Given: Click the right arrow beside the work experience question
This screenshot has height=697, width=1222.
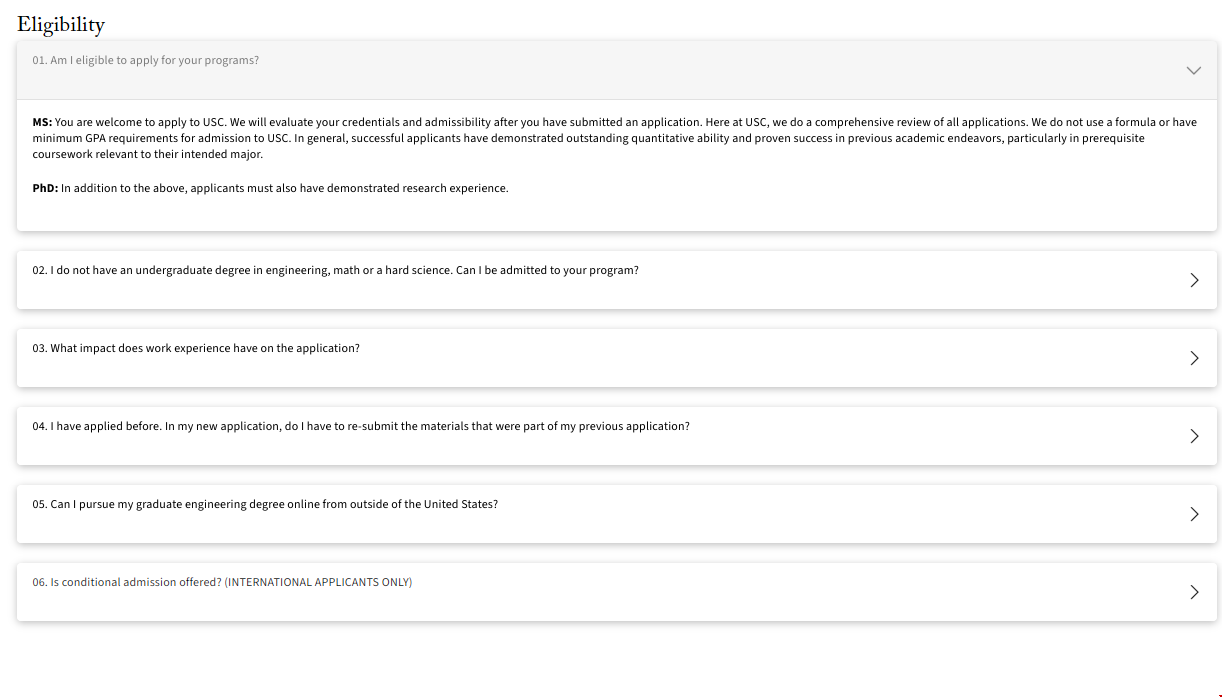Looking at the screenshot, I should [x=1194, y=358].
